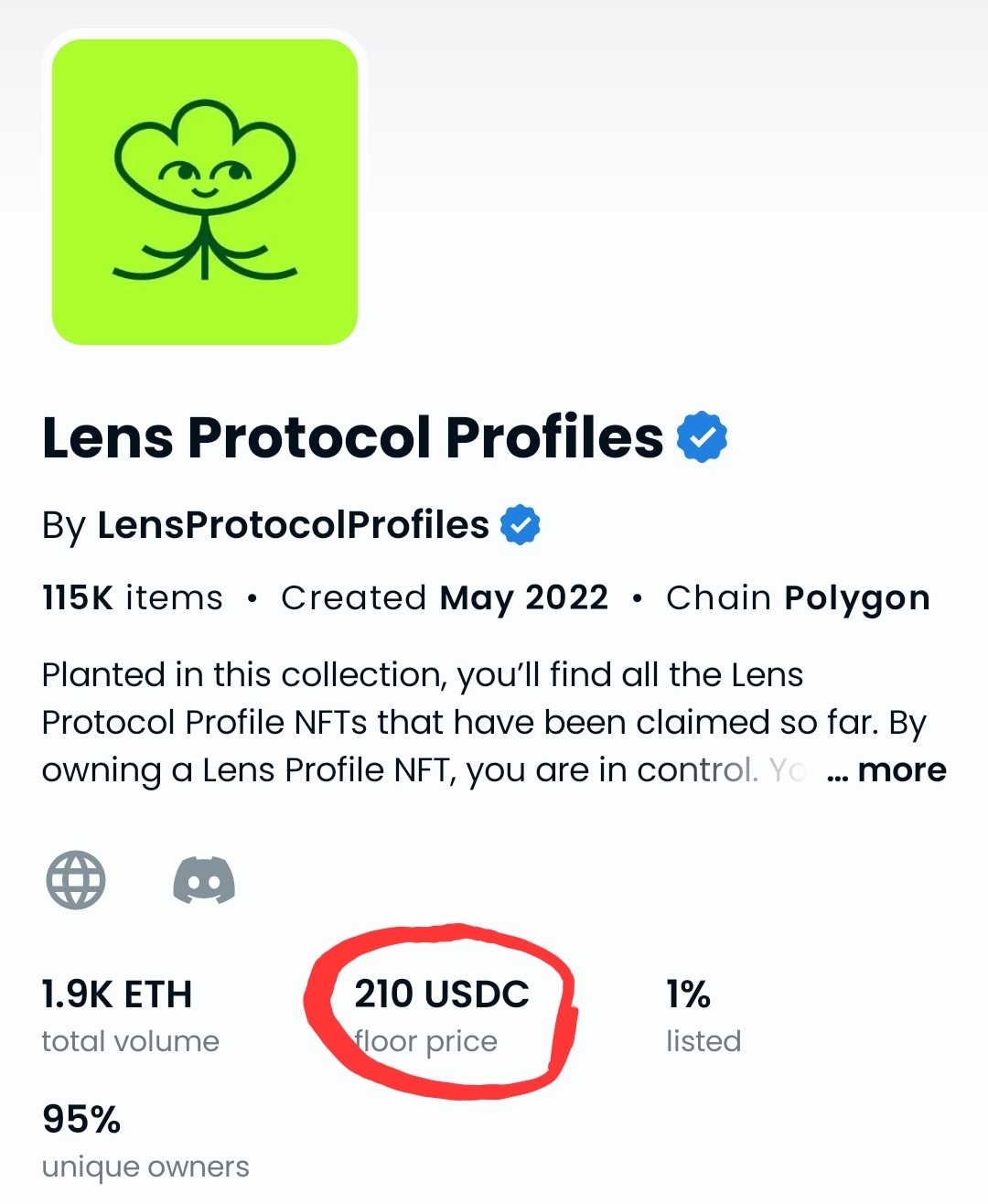Click the total volume label
Viewport: 988px width, 1204px height.
tap(131, 1041)
